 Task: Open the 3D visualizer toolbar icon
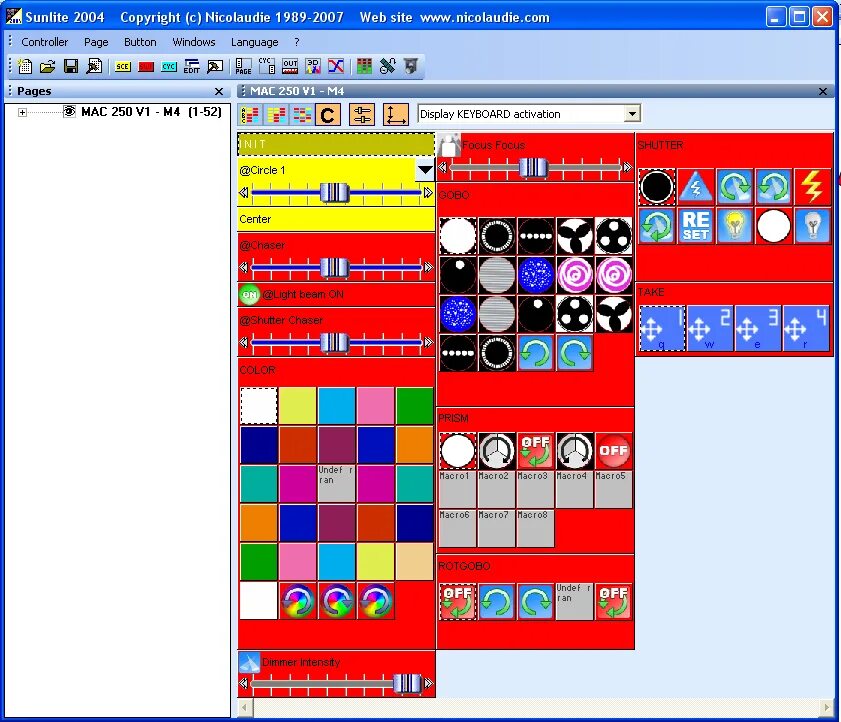[313, 67]
